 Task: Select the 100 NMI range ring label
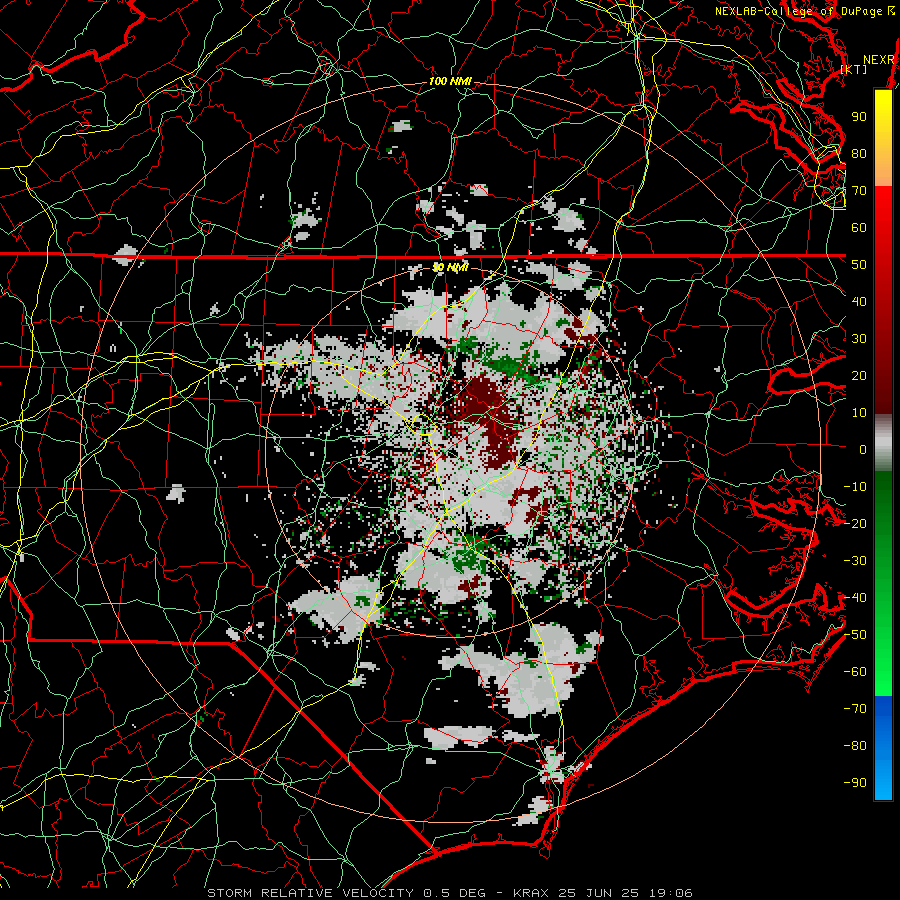[x=450, y=82]
